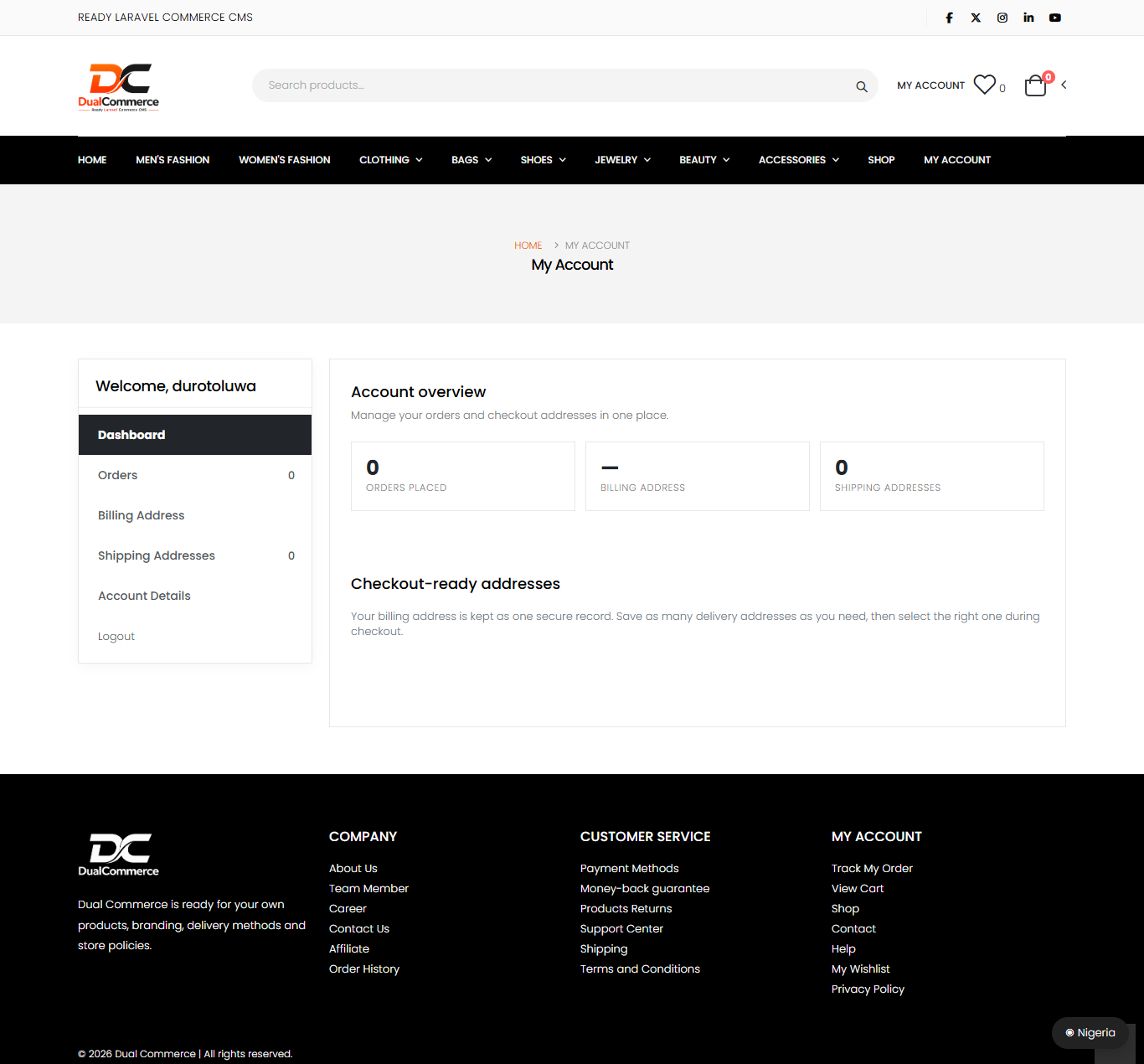Open Help footer link
Viewport: 1144px width, 1064px height.
tap(843, 949)
